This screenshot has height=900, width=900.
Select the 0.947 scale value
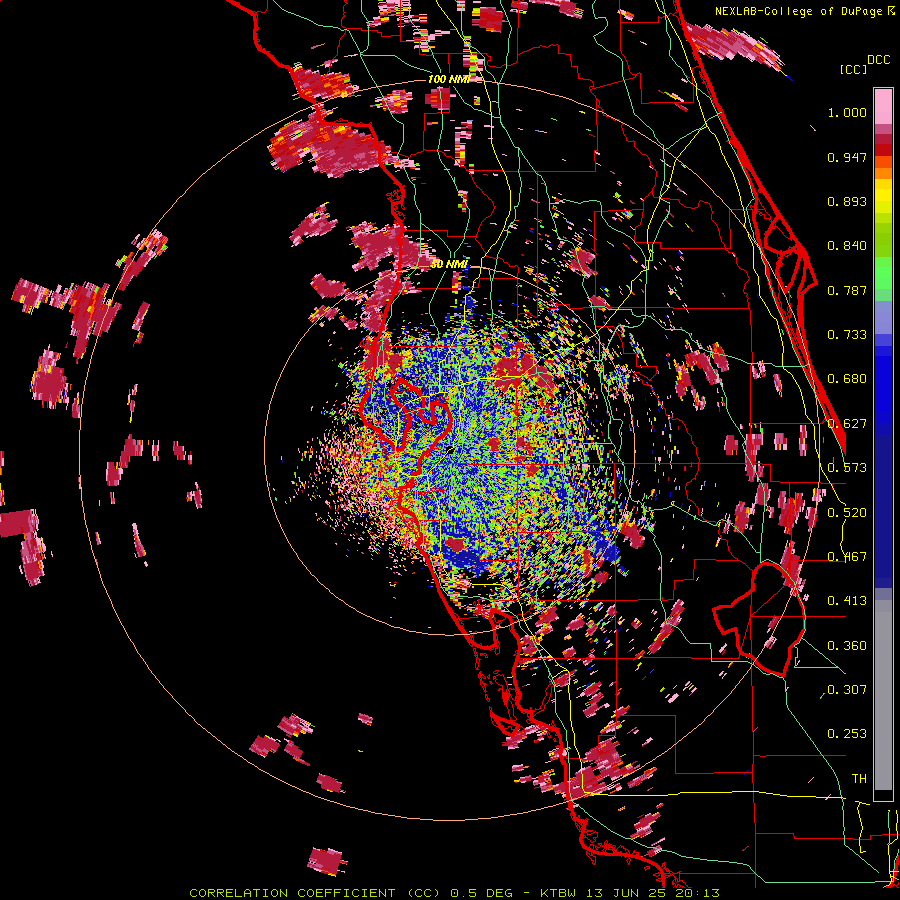847,157
